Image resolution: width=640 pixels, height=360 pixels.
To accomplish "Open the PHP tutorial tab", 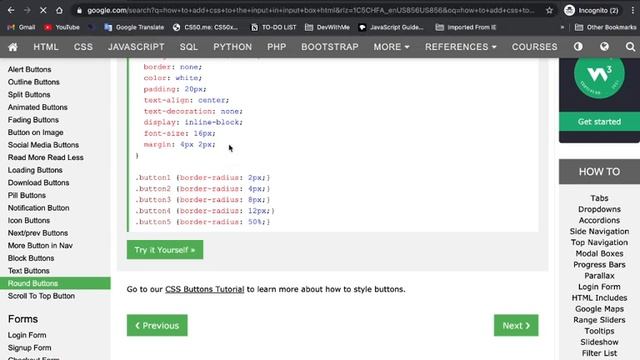I will [x=277, y=47].
